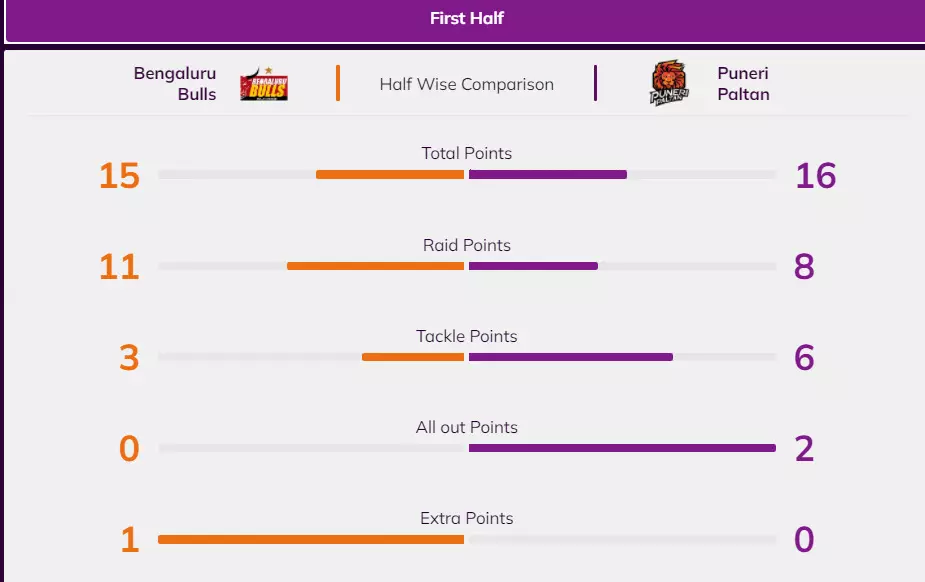This screenshot has width=925, height=582.
Task: Select the First Half tab
Action: (x=466, y=19)
